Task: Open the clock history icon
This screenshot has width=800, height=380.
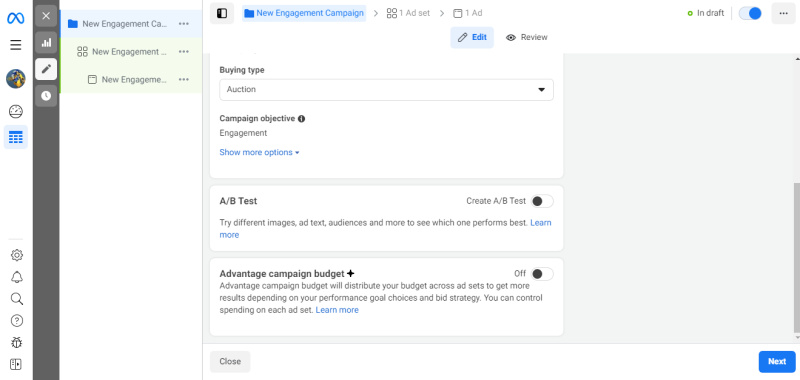Action: click(46, 95)
